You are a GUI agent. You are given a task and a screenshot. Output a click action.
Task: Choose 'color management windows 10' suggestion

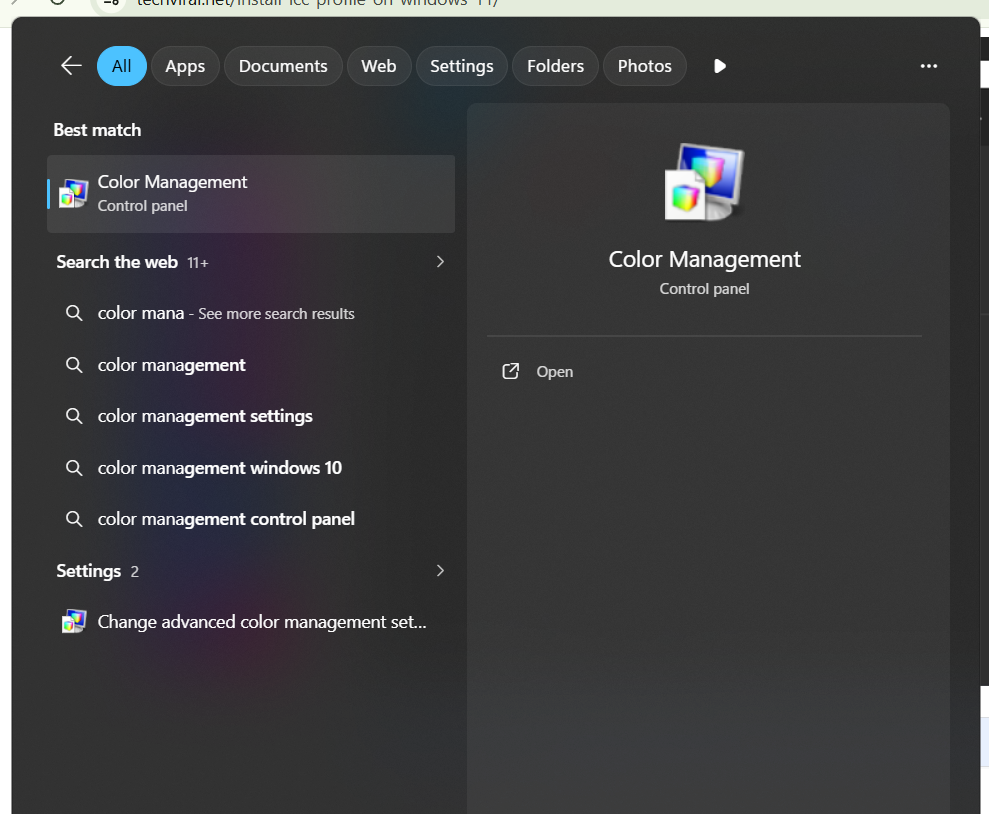(x=251, y=468)
